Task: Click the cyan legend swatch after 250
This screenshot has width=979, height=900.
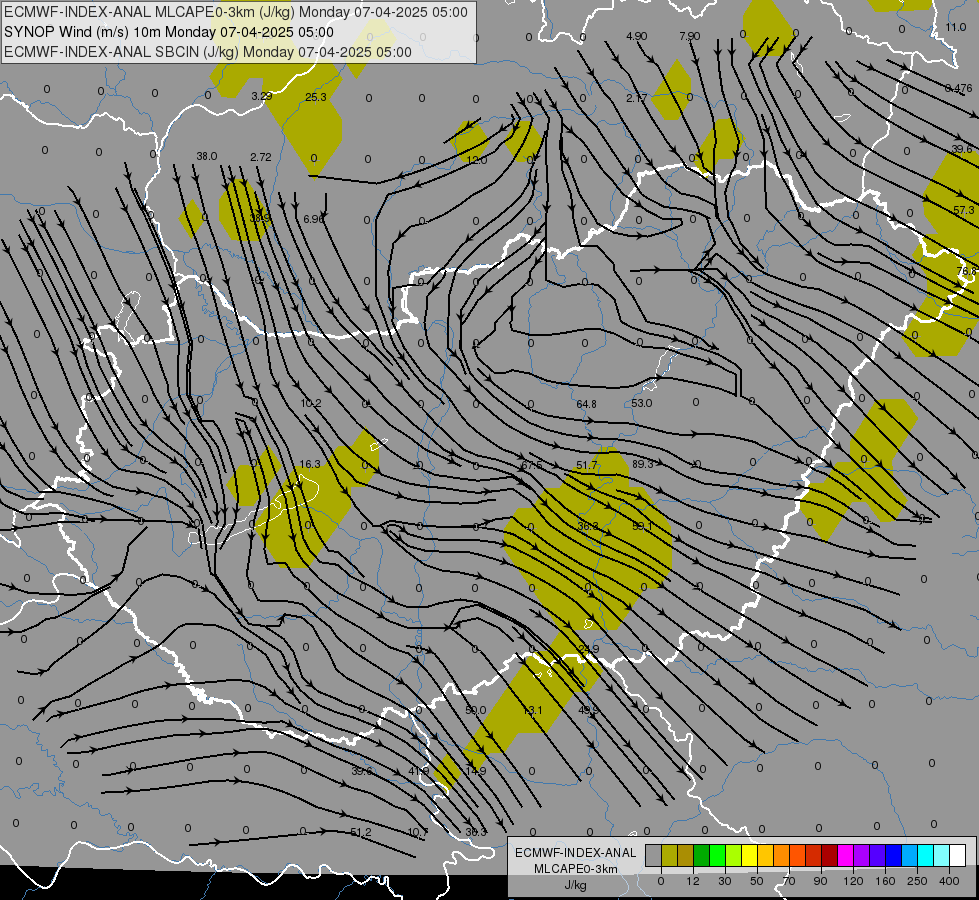Action: 925,855
